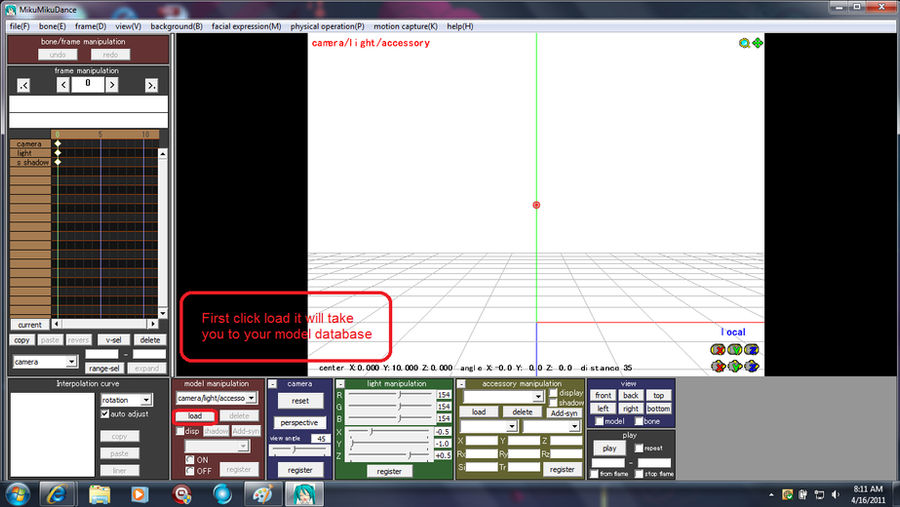Toggle the repeat checkbox in play panel
The image size is (900, 507).
[639, 448]
